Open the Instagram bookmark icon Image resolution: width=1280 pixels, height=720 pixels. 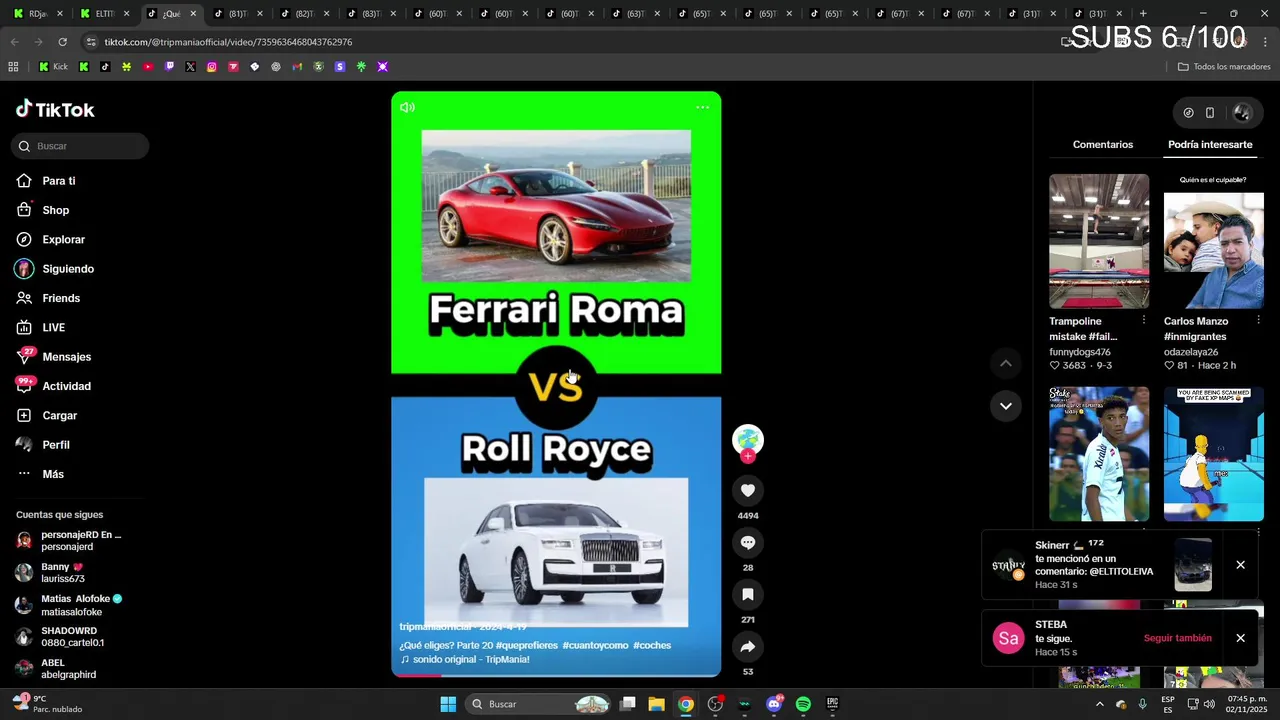[x=212, y=67]
